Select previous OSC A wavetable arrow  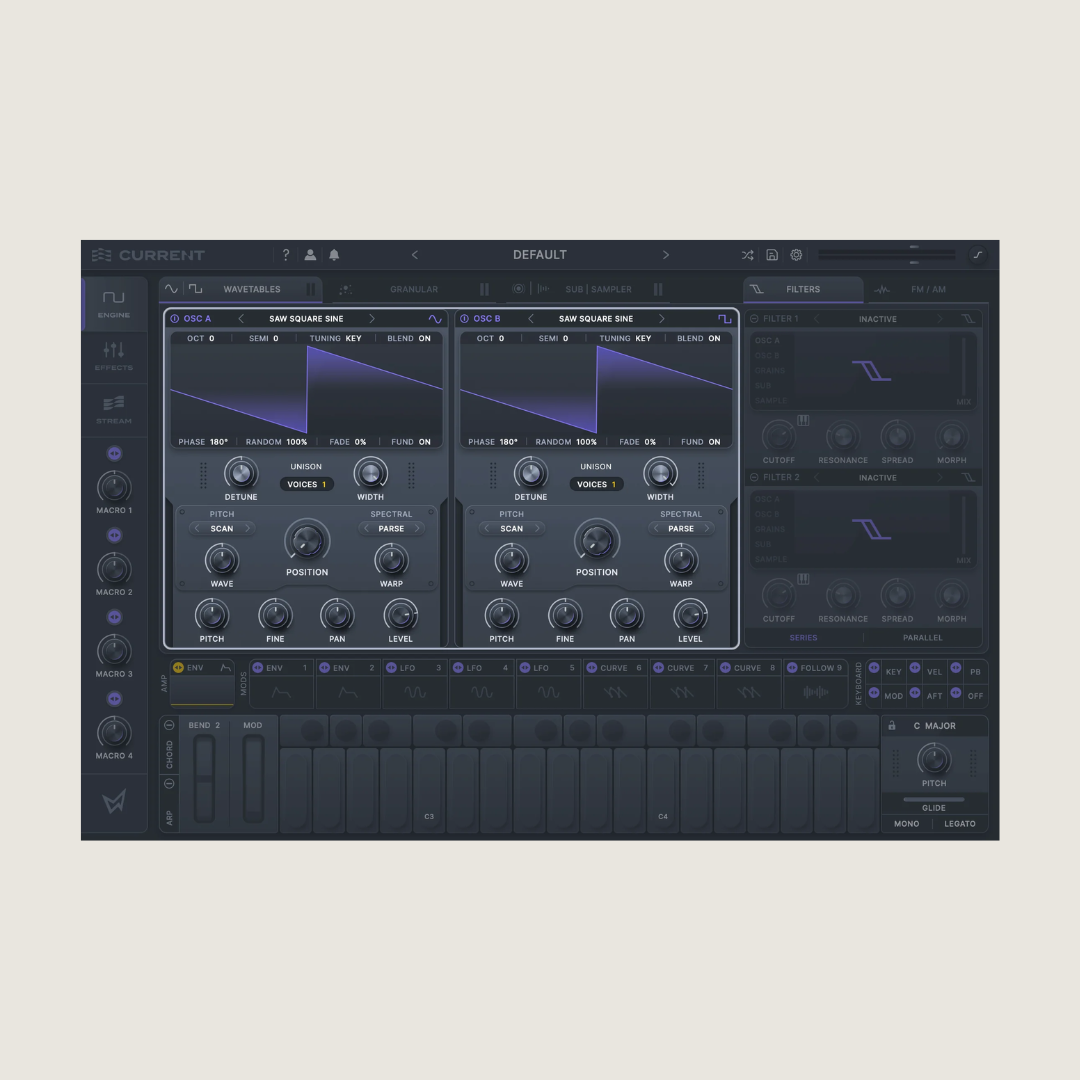pyautogui.click(x=241, y=319)
